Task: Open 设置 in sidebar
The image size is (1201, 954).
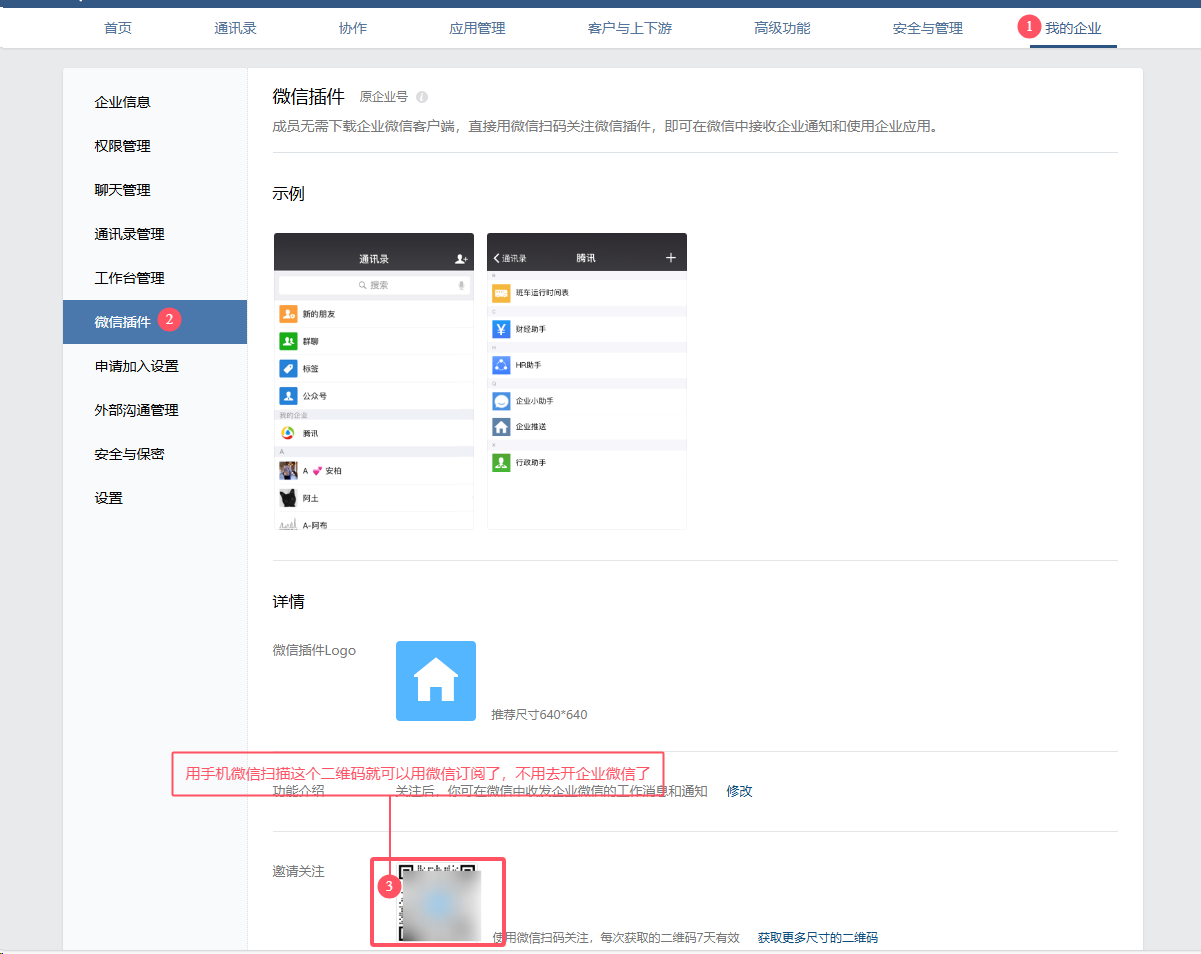Action: coord(155,498)
